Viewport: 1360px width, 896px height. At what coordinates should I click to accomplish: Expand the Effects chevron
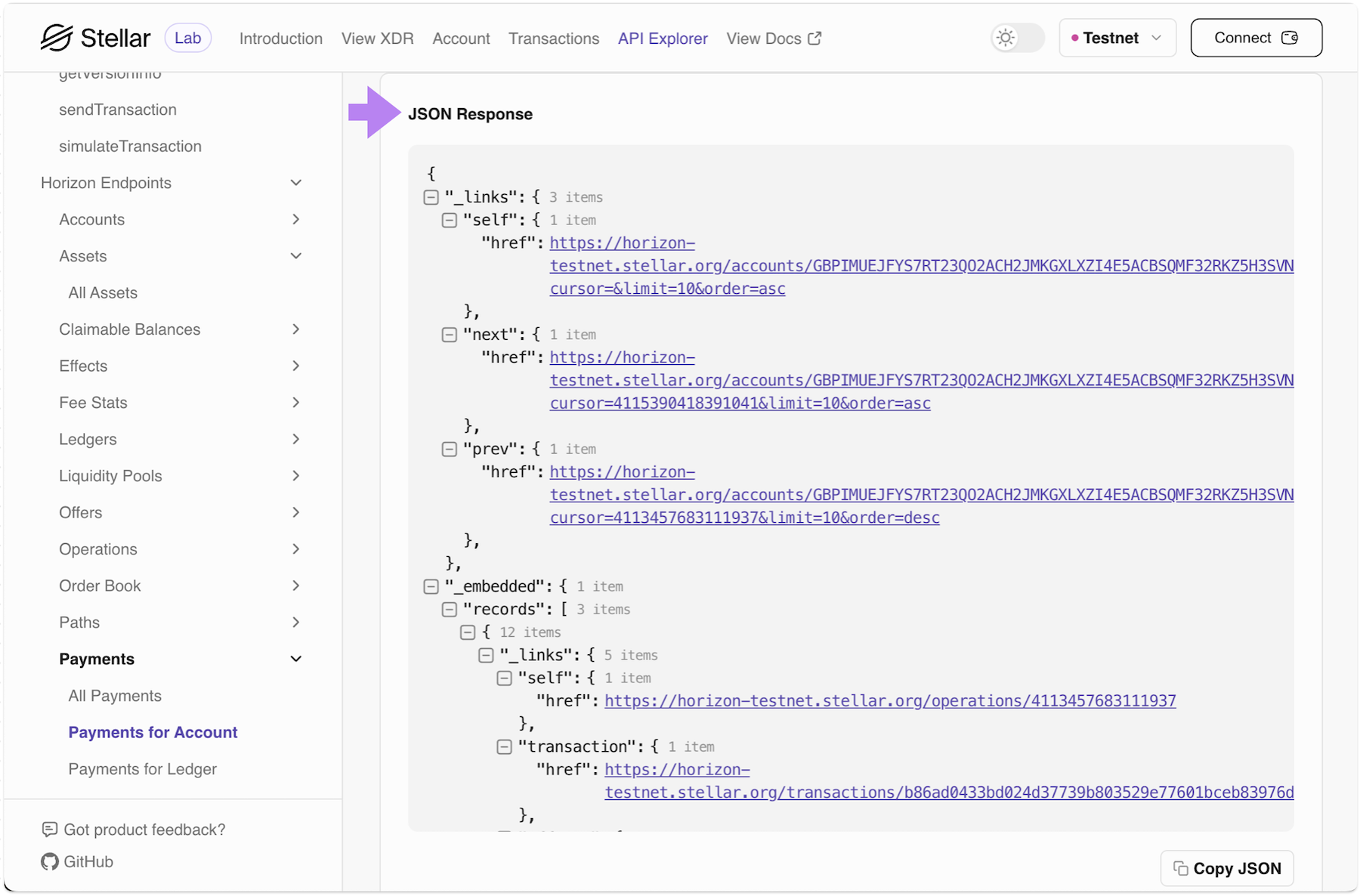(296, 366)
